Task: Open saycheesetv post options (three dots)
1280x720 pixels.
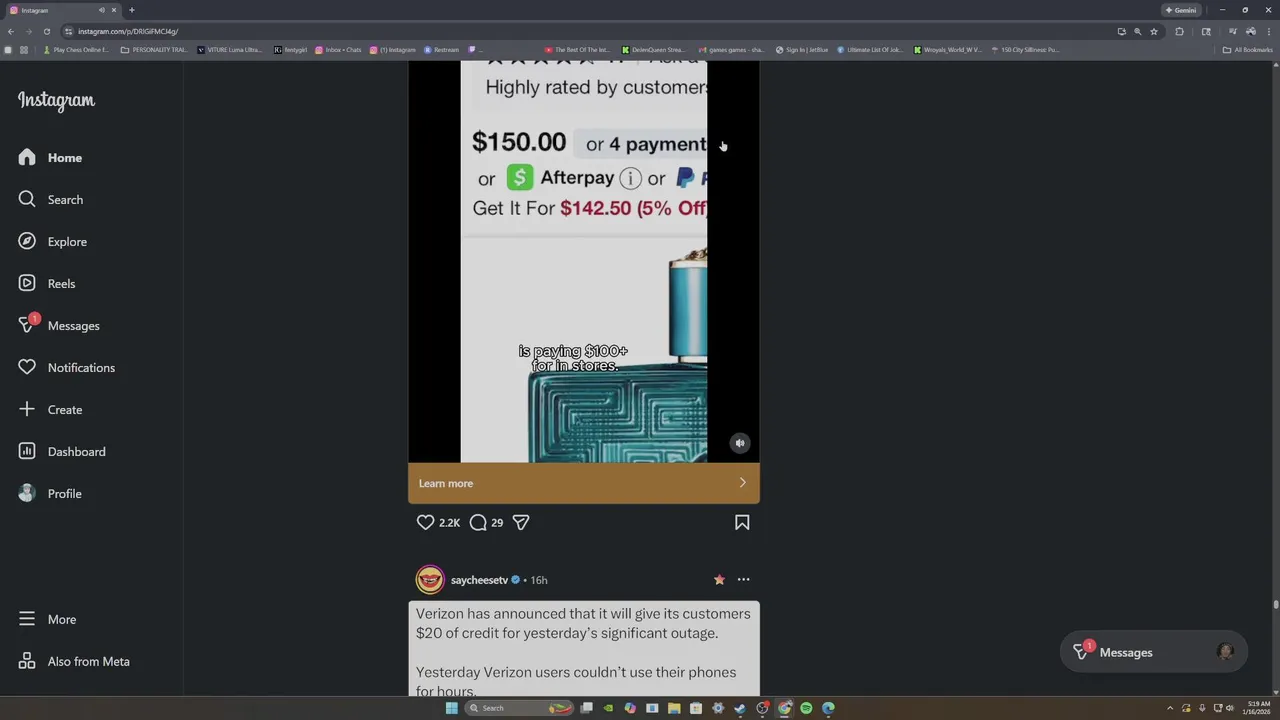Action: click(x=743, y=579)
